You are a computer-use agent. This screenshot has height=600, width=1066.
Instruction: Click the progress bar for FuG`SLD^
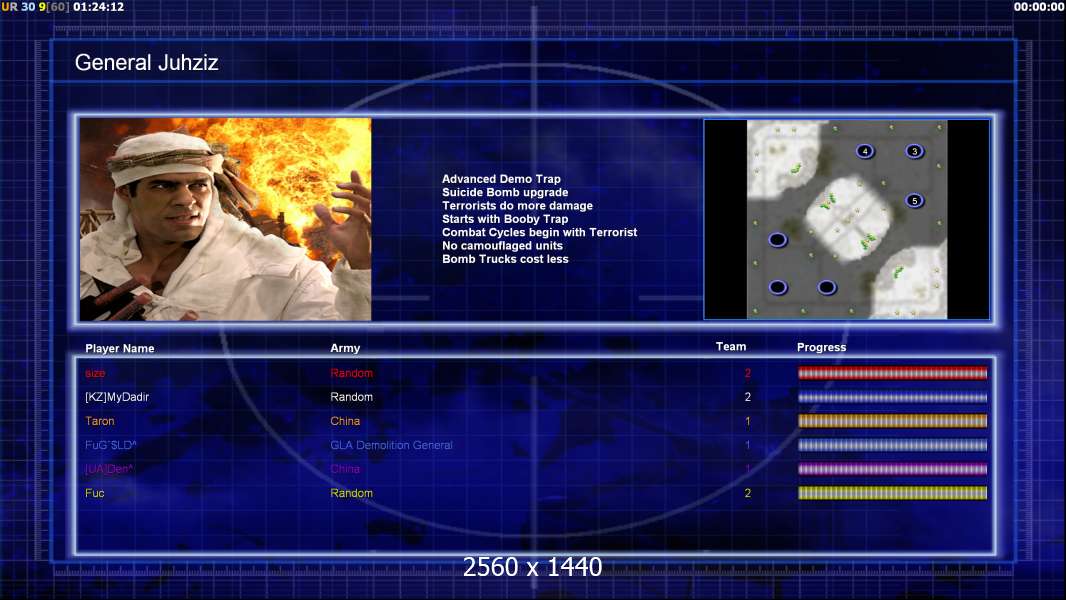[x=892, y=445]
